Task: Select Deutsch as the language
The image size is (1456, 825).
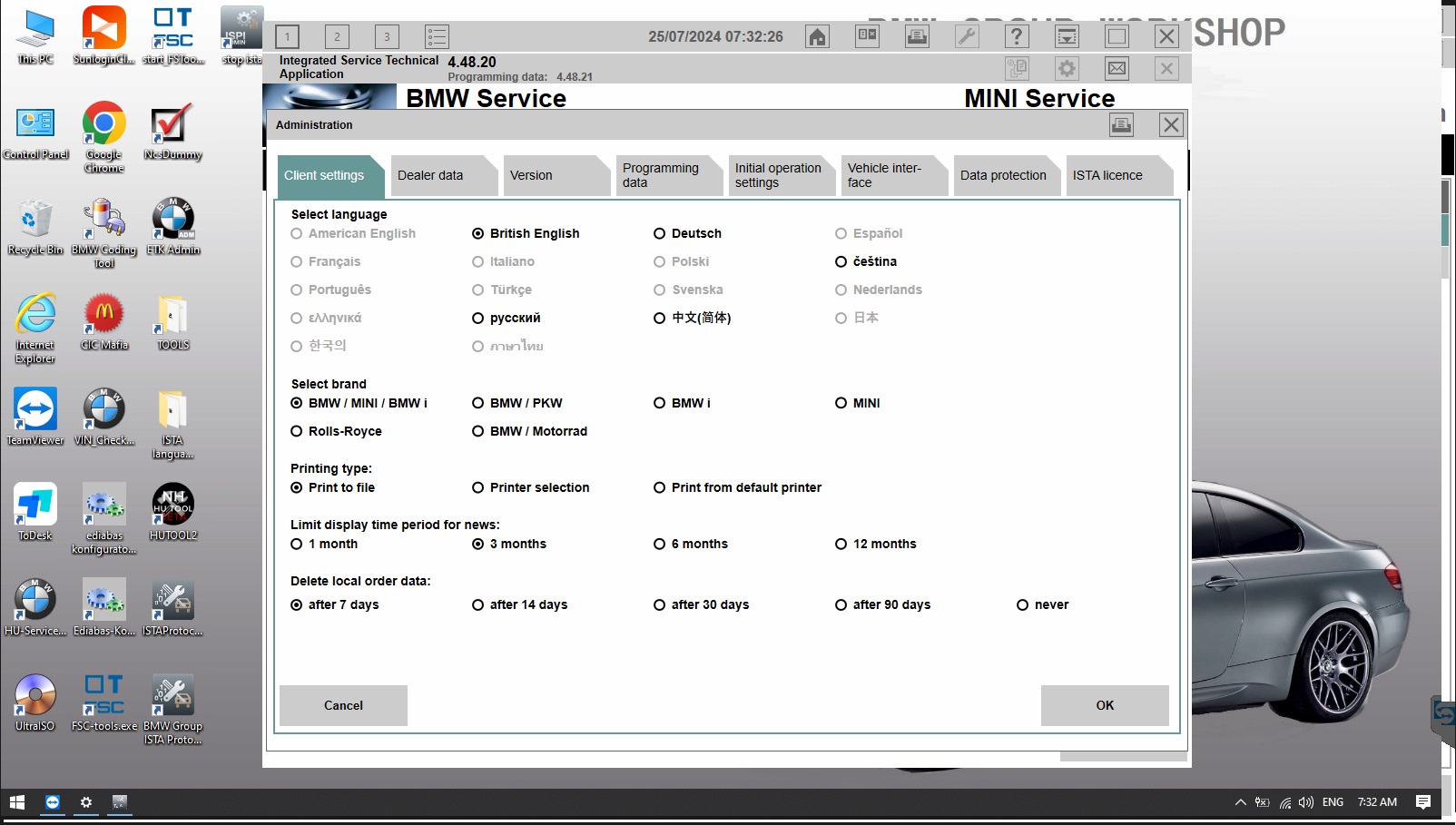Action: (x=660, y=233)
